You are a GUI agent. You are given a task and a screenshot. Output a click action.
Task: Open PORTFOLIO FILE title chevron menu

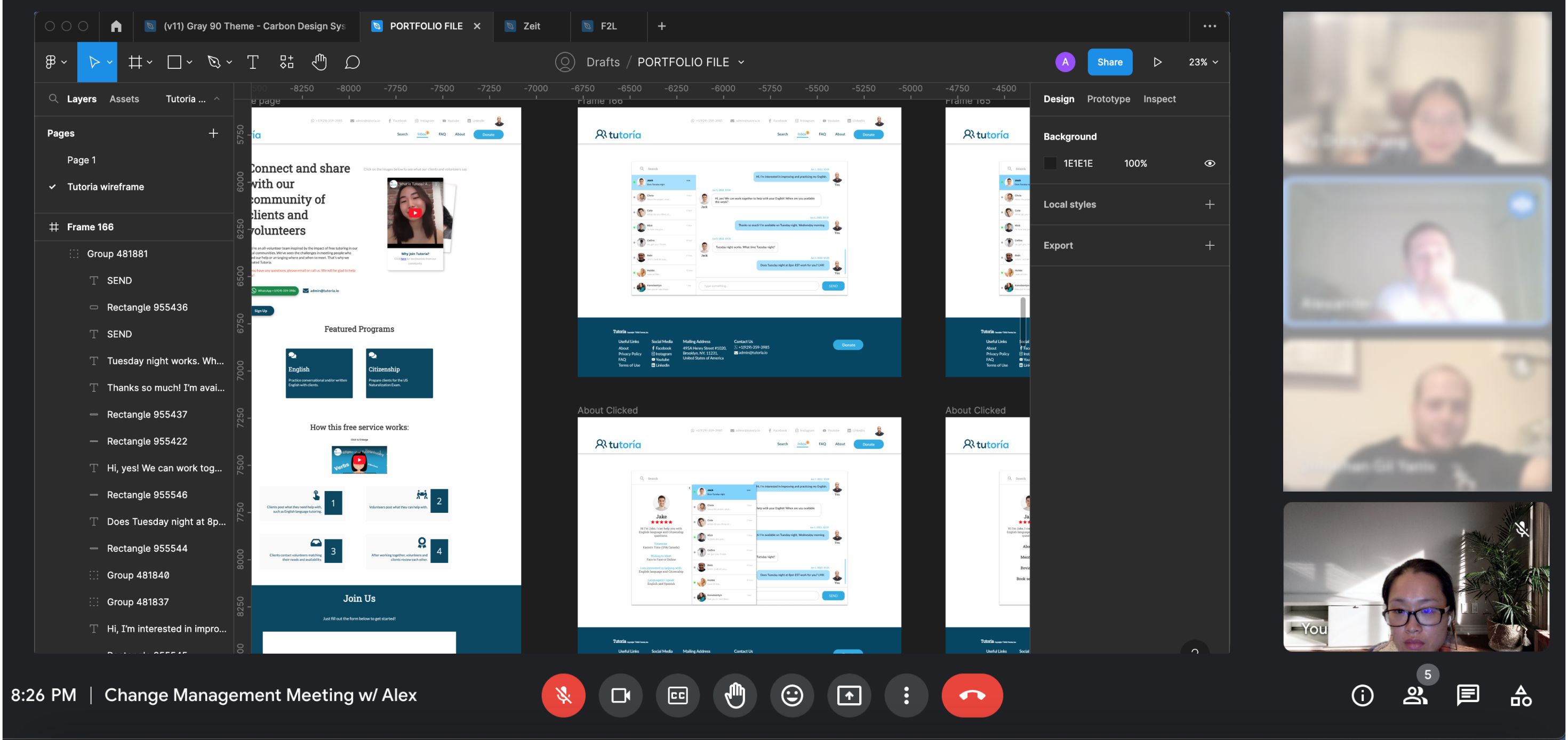741,62
